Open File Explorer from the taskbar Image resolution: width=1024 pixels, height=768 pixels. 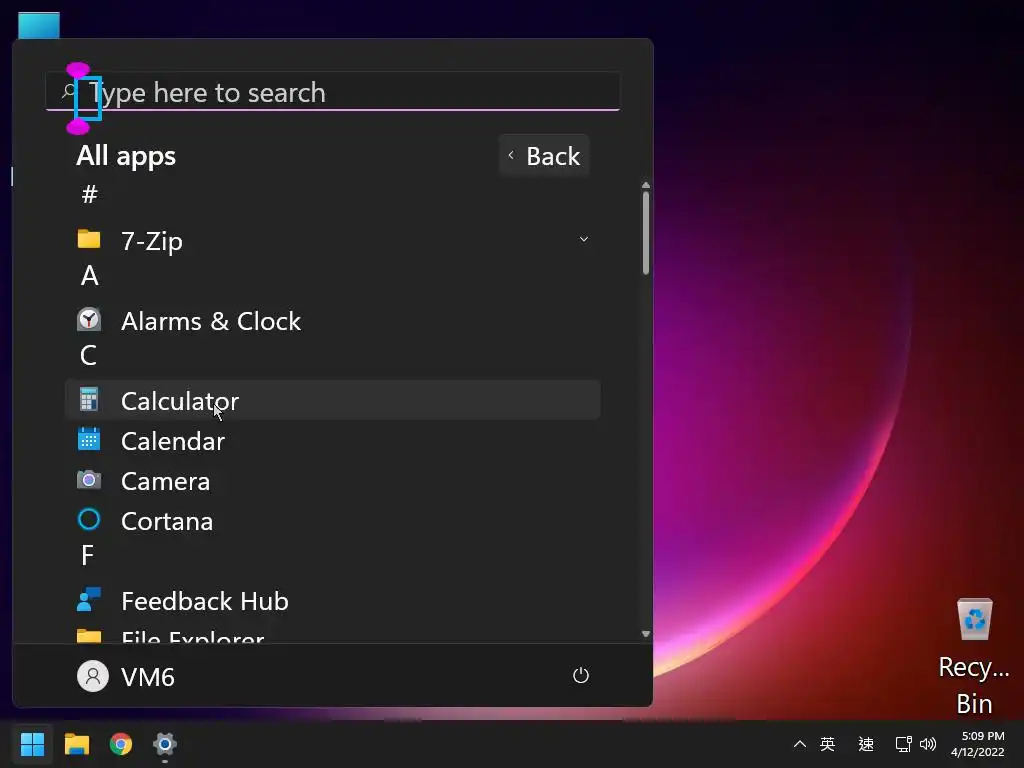click(x=76, y=744)
